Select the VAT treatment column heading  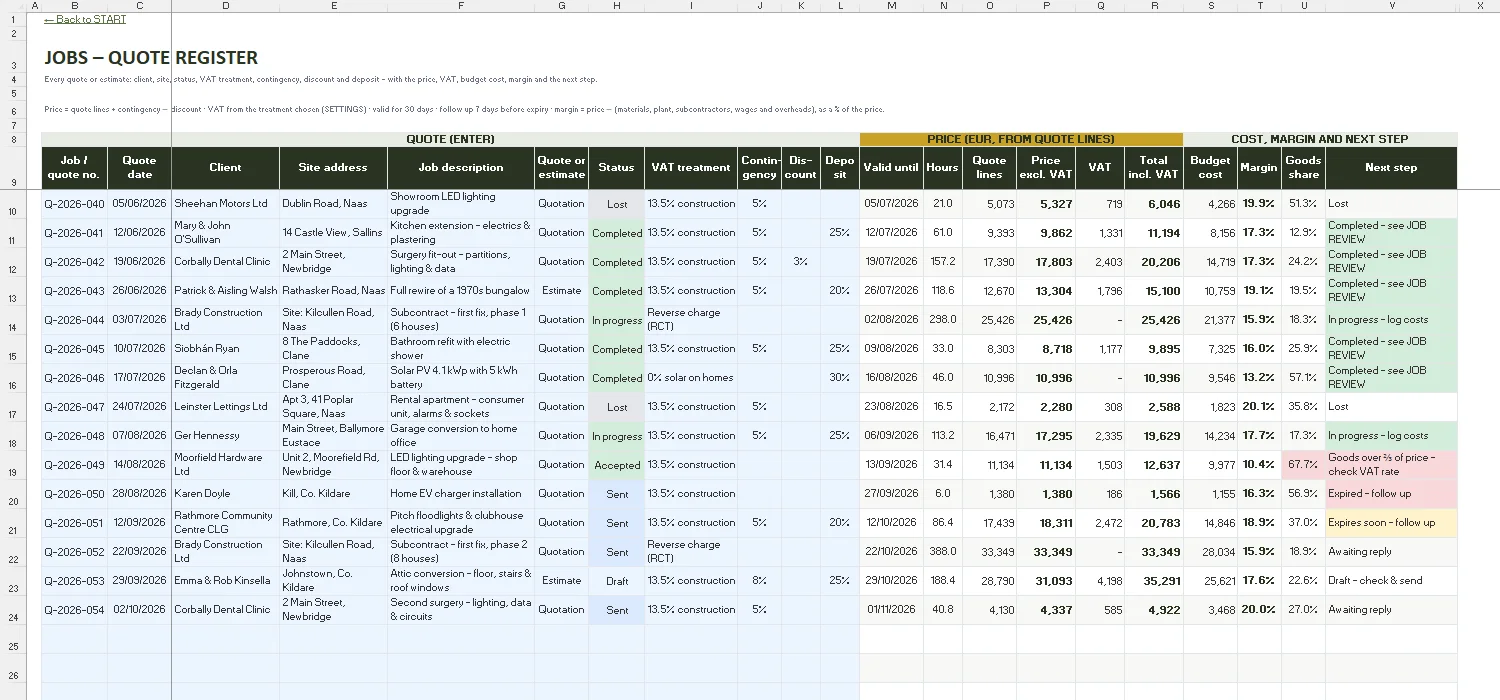[691, 168]
